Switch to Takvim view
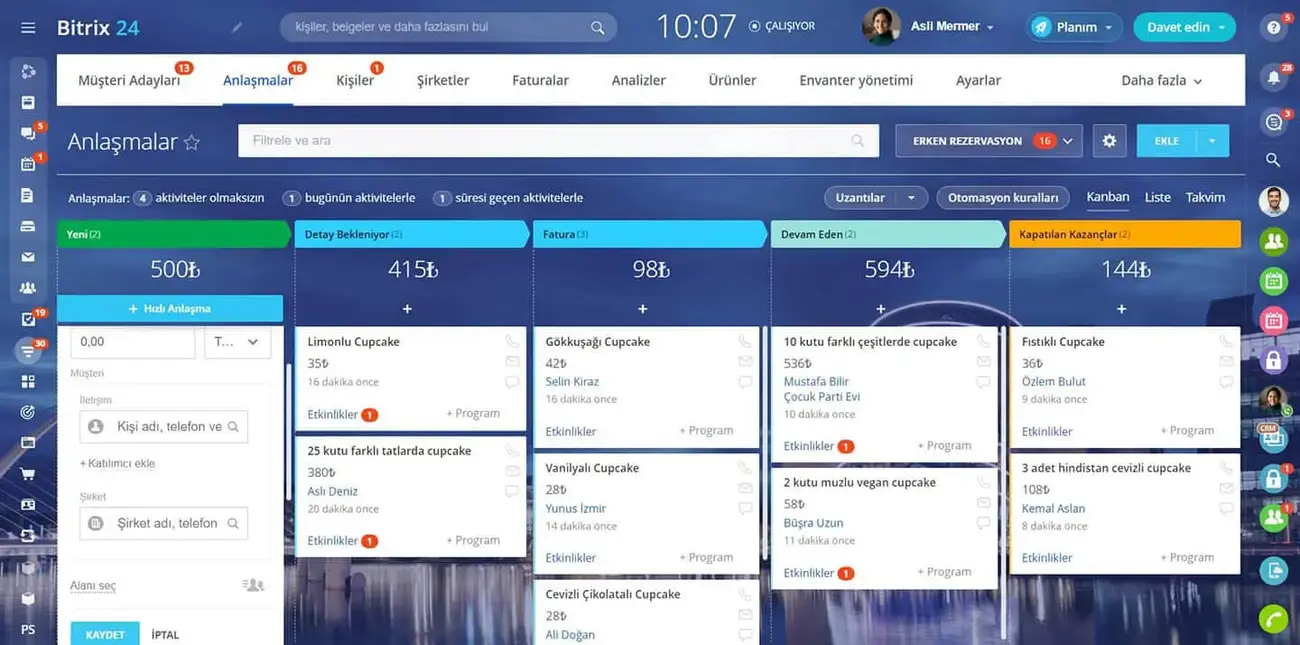This screenshot has width=1300, height=645. (x=1205, y=197)
